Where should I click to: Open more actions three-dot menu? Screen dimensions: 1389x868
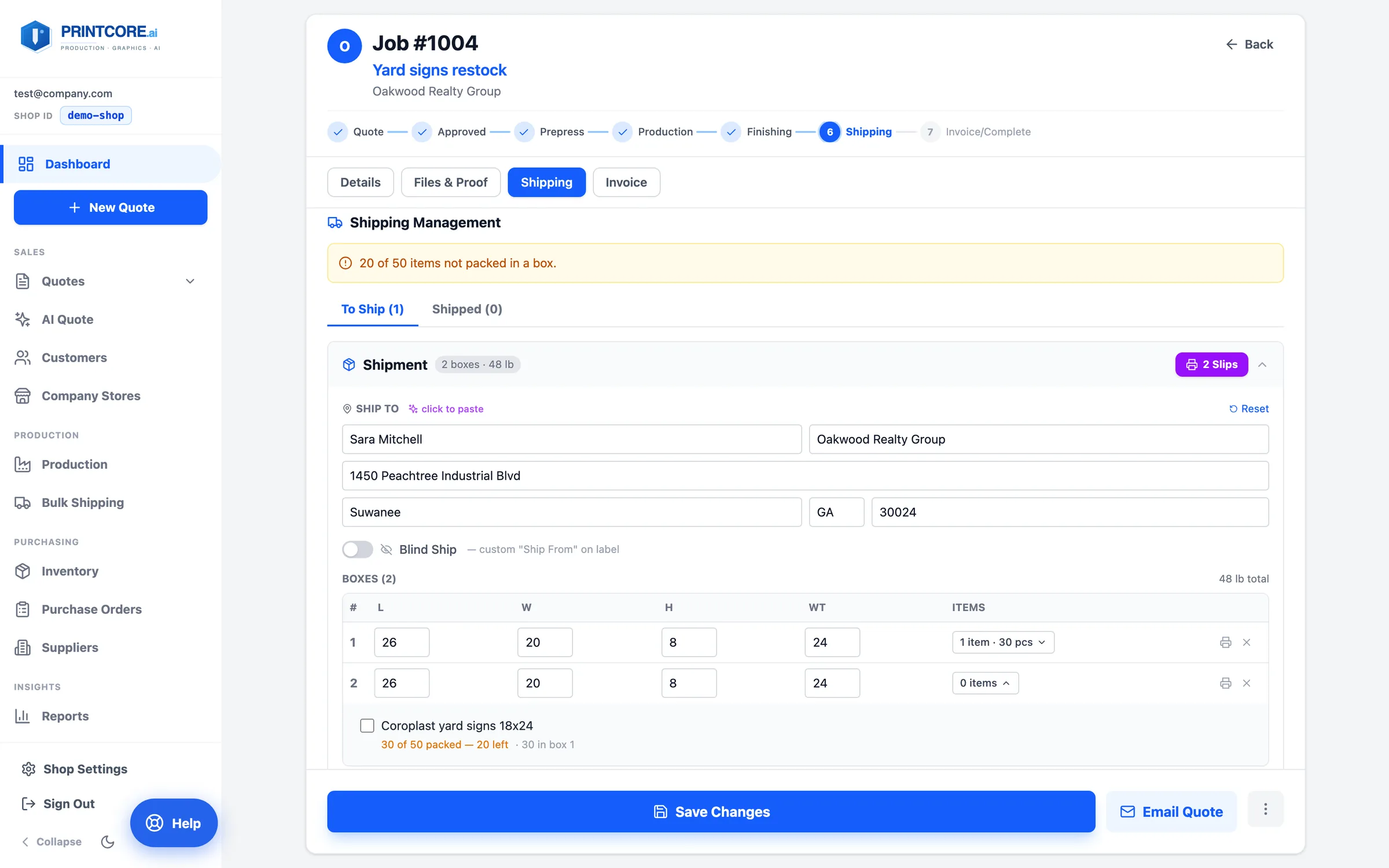click(1265, 809)
